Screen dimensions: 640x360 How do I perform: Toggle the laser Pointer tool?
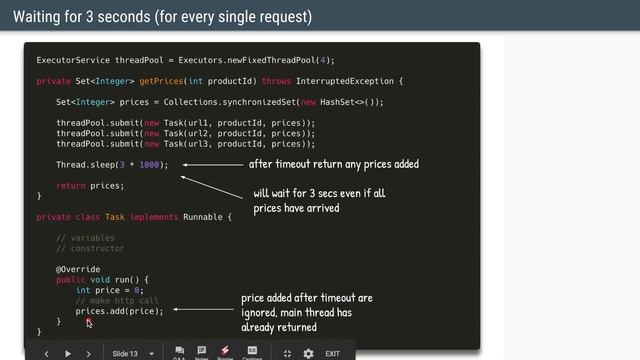tap(225, 352)
